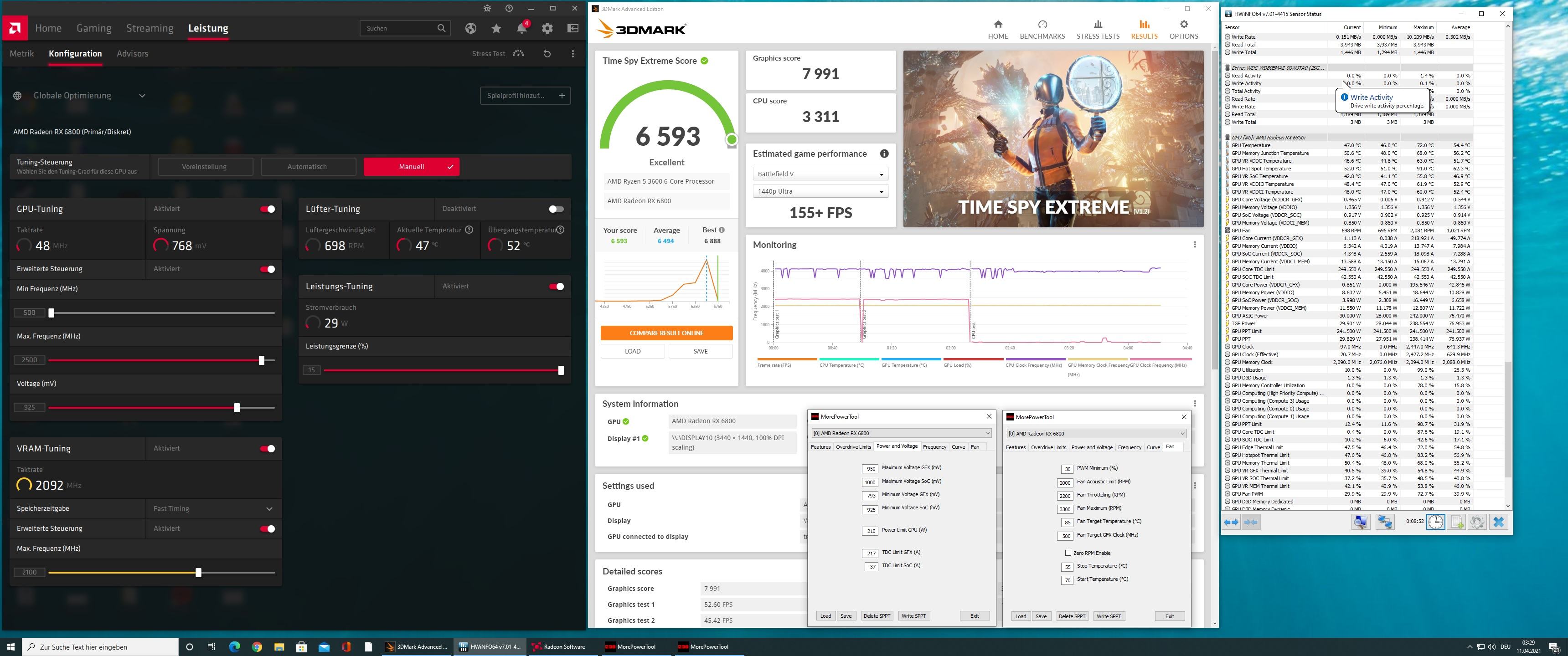Open the Metrik sub-tab
1568x656 pixels.
pyautogui.click(x=22, y=54)
